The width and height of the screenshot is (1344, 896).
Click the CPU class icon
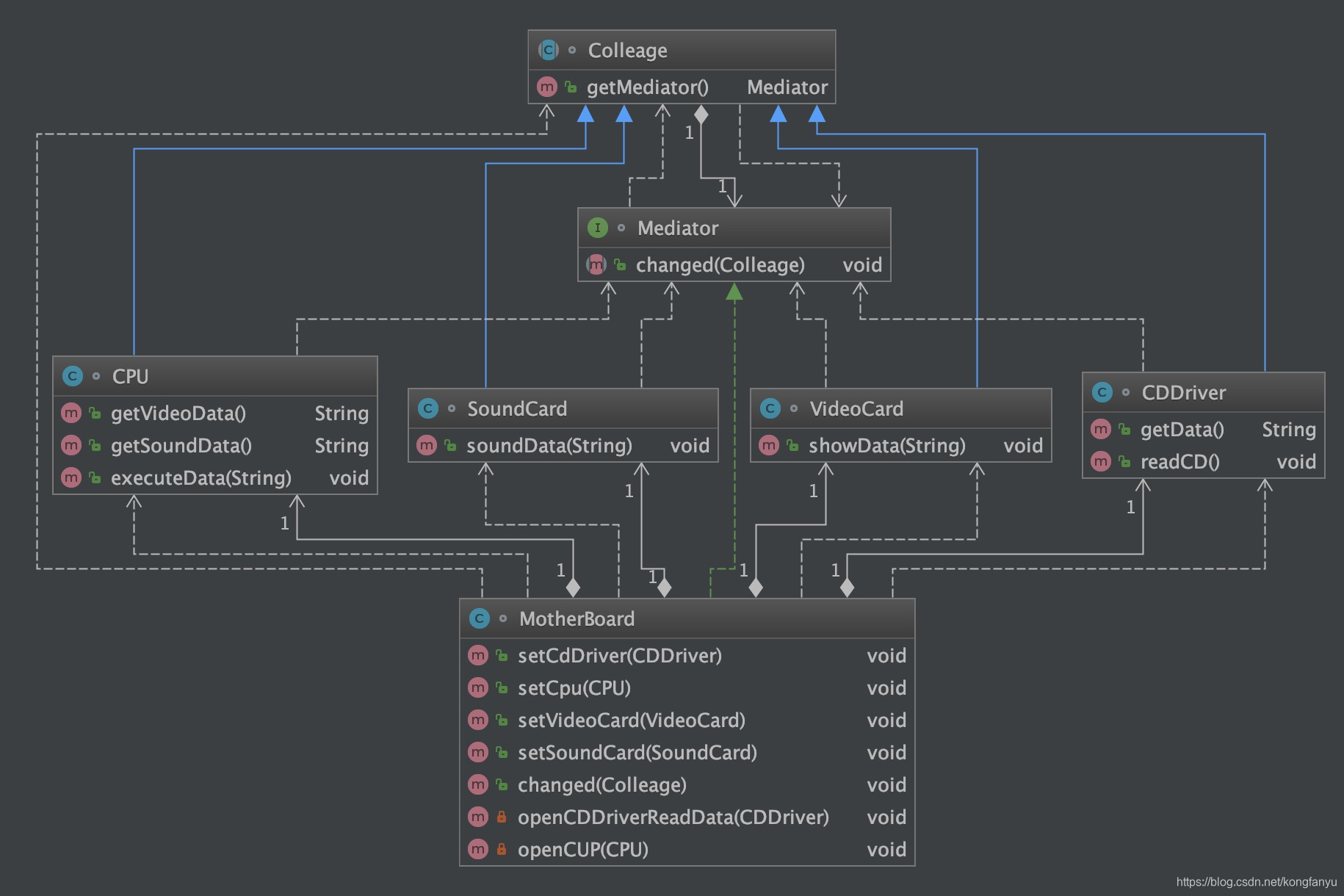pos(72,376)
